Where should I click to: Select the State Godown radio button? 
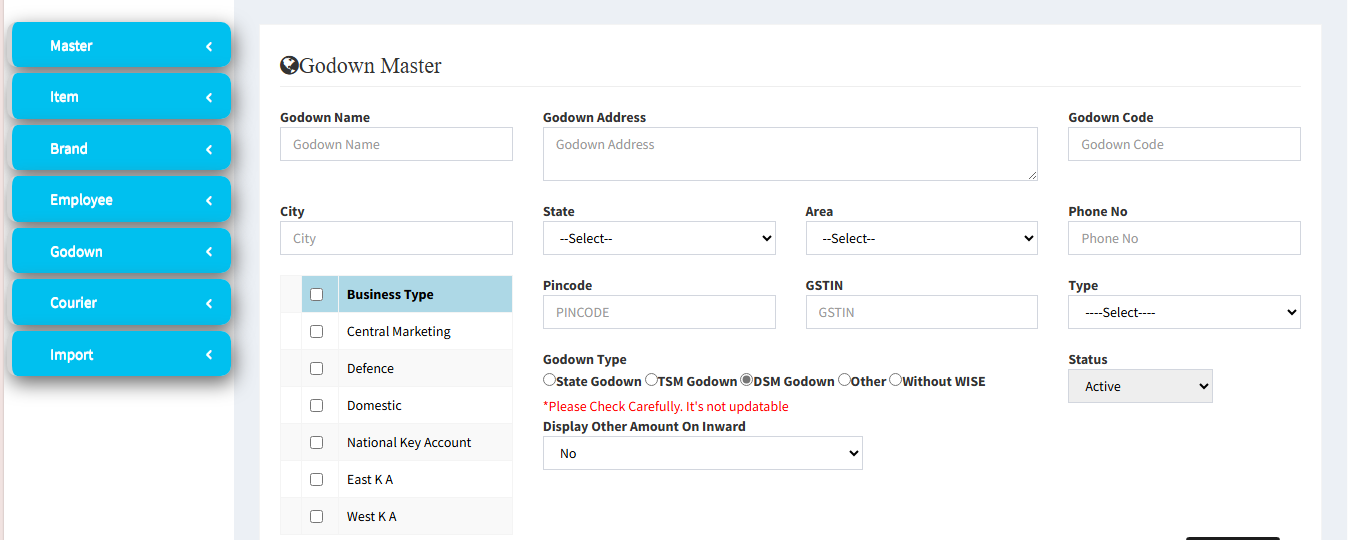click(549, 380)
